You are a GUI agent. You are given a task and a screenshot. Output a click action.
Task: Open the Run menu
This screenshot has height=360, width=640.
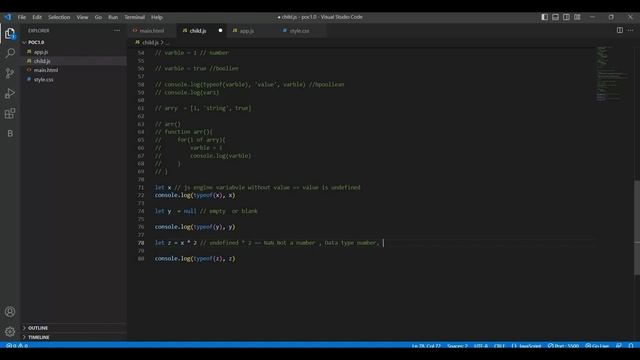pyautogui.click(x=113, y=17)
